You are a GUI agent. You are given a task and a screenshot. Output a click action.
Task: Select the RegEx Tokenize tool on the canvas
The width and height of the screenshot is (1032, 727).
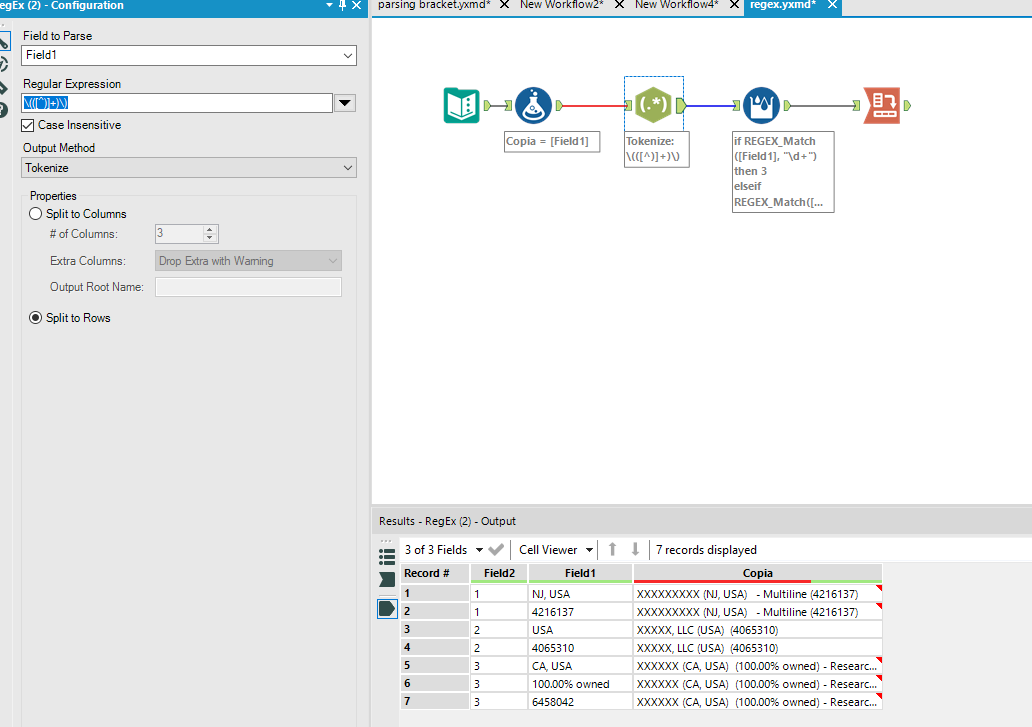tap(653, 104)
